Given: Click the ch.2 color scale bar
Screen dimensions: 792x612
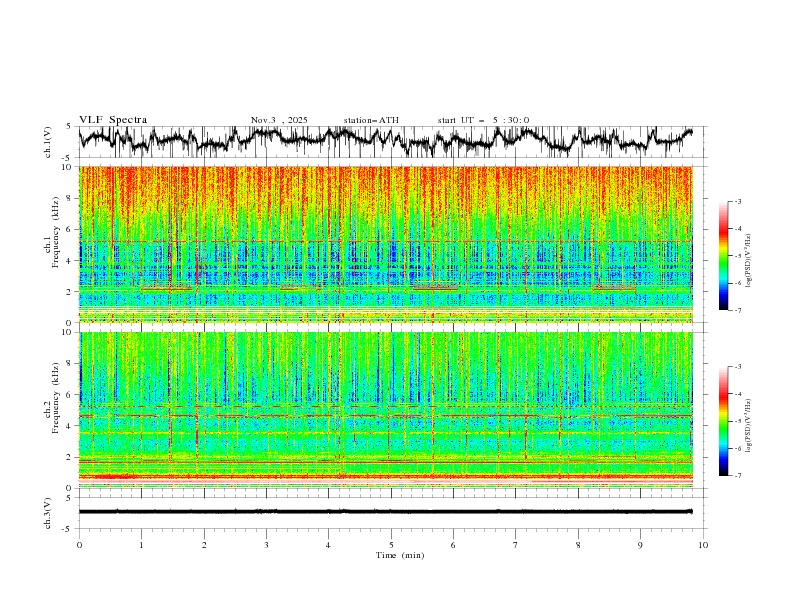Looking at the screenshot, I should coord(723,421).
